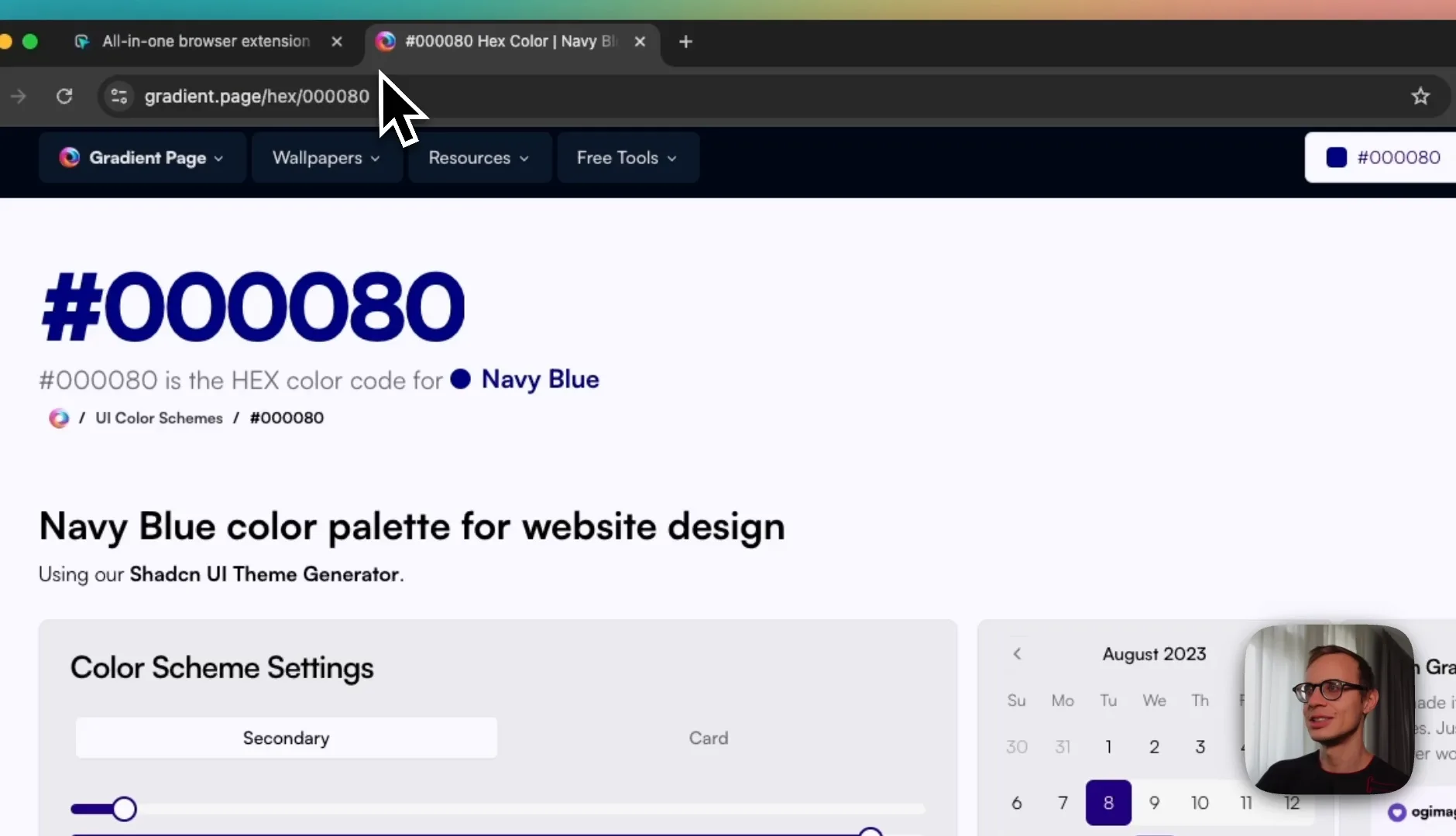Select the #000080 Hex Color browser tab
The height and width of the screenshot is (836, 1456).
coord(511,42)
